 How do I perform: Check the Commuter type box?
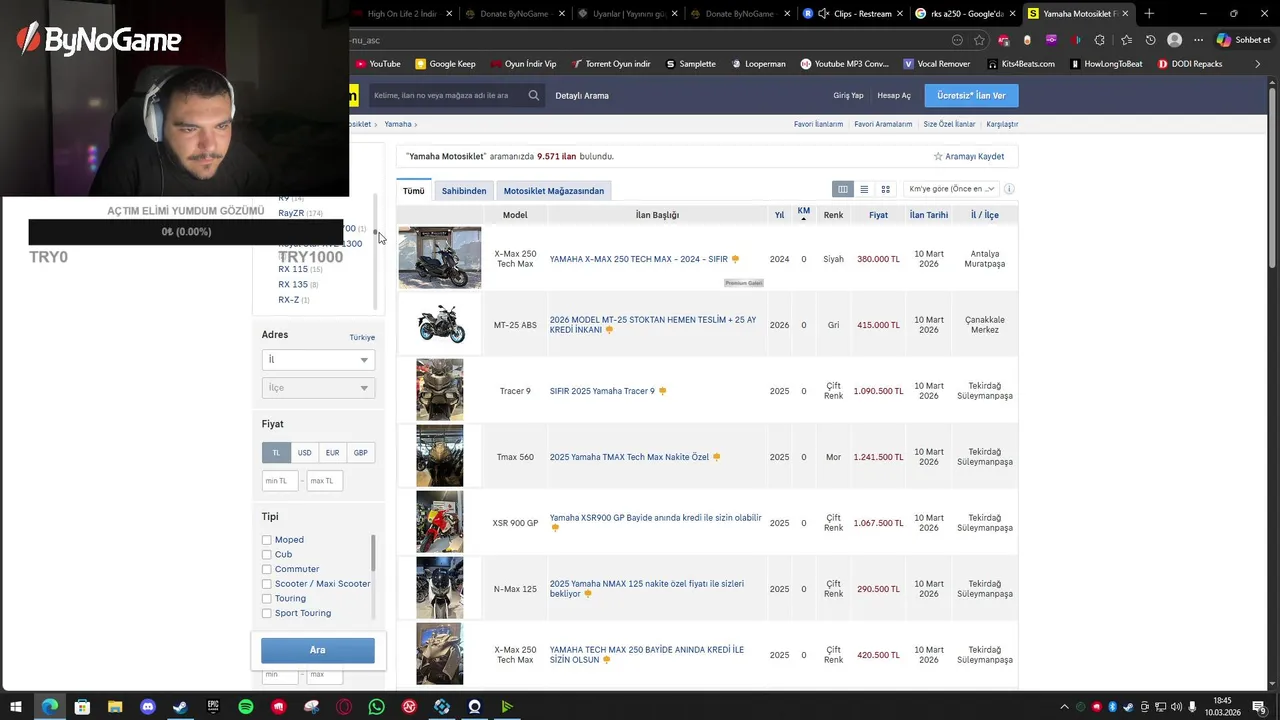click(x=267, y=569)
